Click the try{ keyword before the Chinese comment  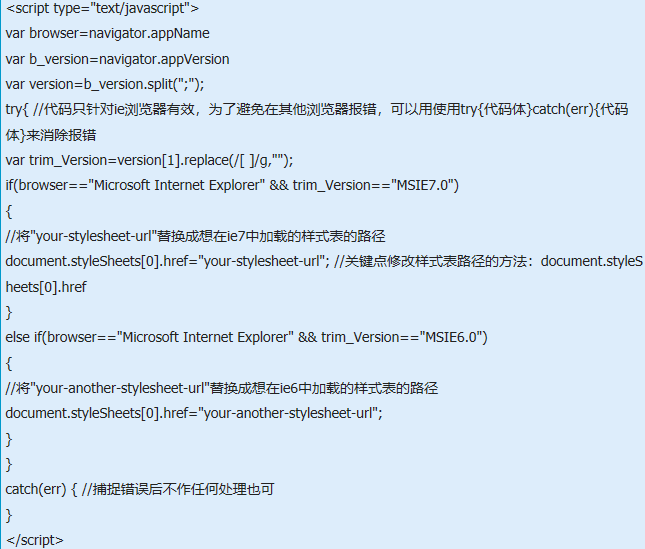pyautogui.click(x=16, y=109)
